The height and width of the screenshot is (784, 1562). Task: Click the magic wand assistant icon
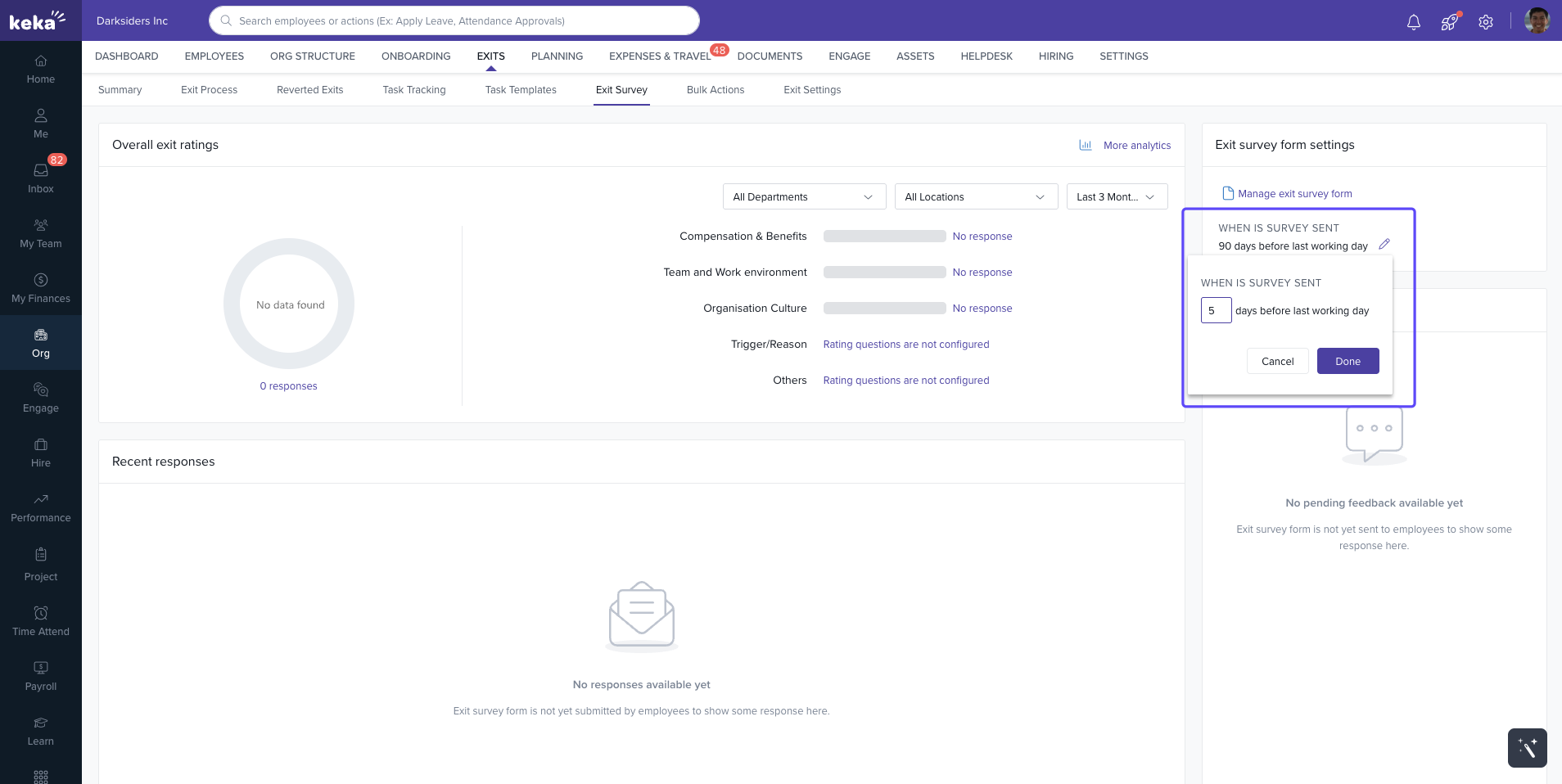pos(1527,747)
